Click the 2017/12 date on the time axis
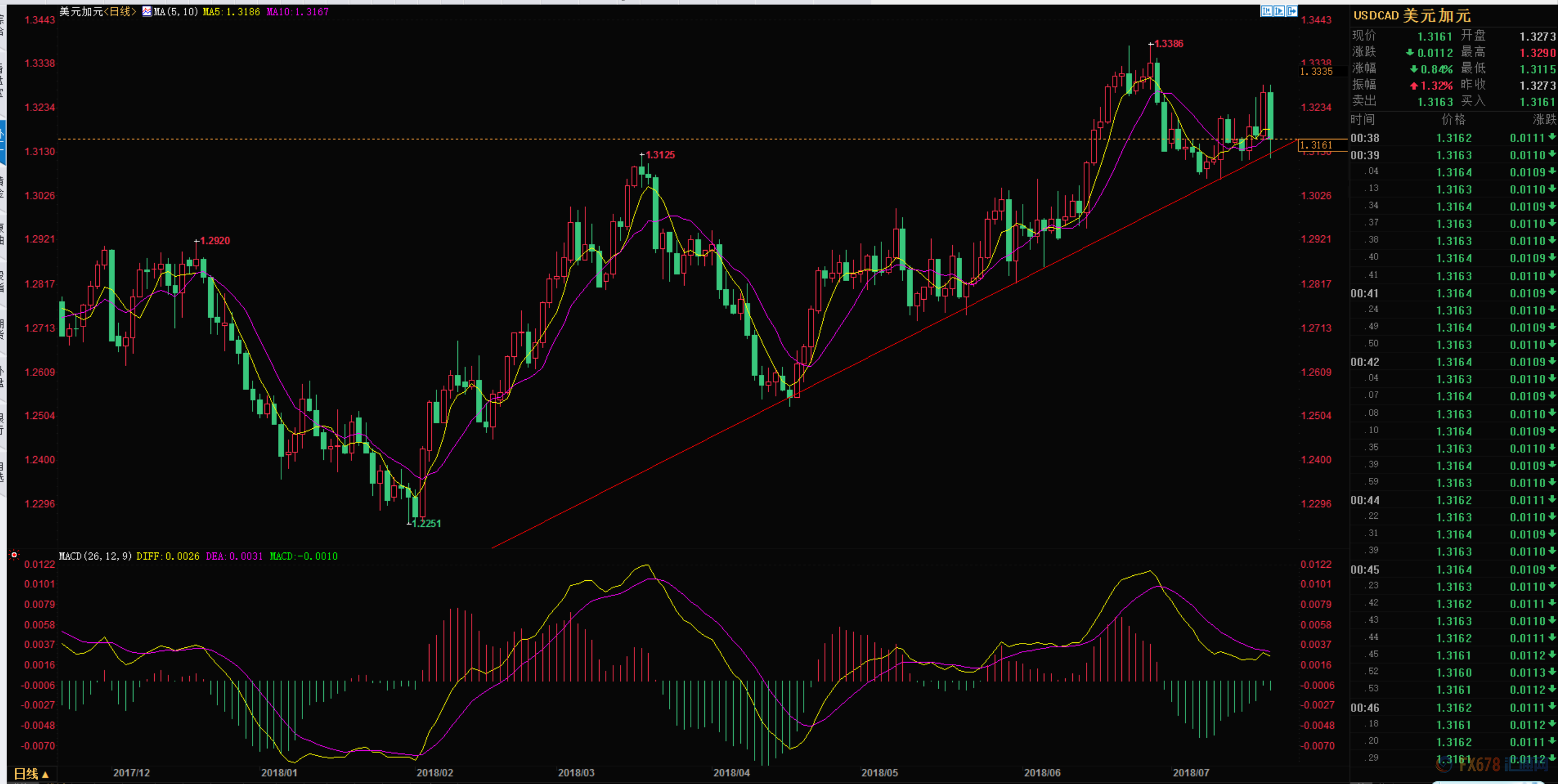This screenshot has width=1558, height=784. (131, 773)
